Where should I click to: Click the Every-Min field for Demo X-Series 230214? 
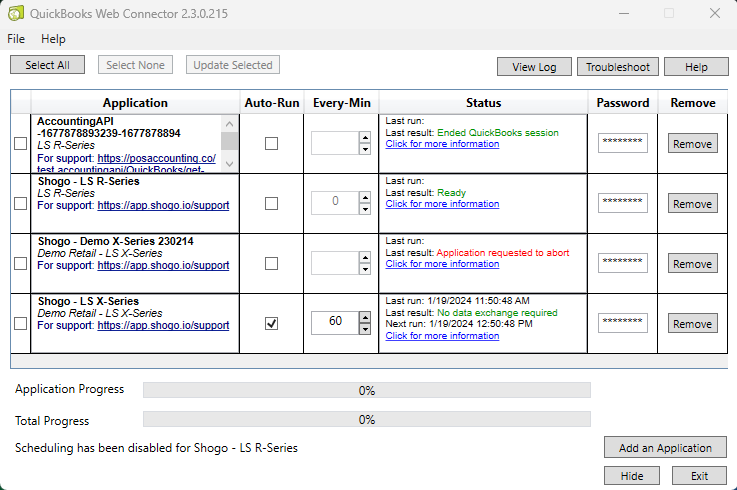click(x=335, y=263)
